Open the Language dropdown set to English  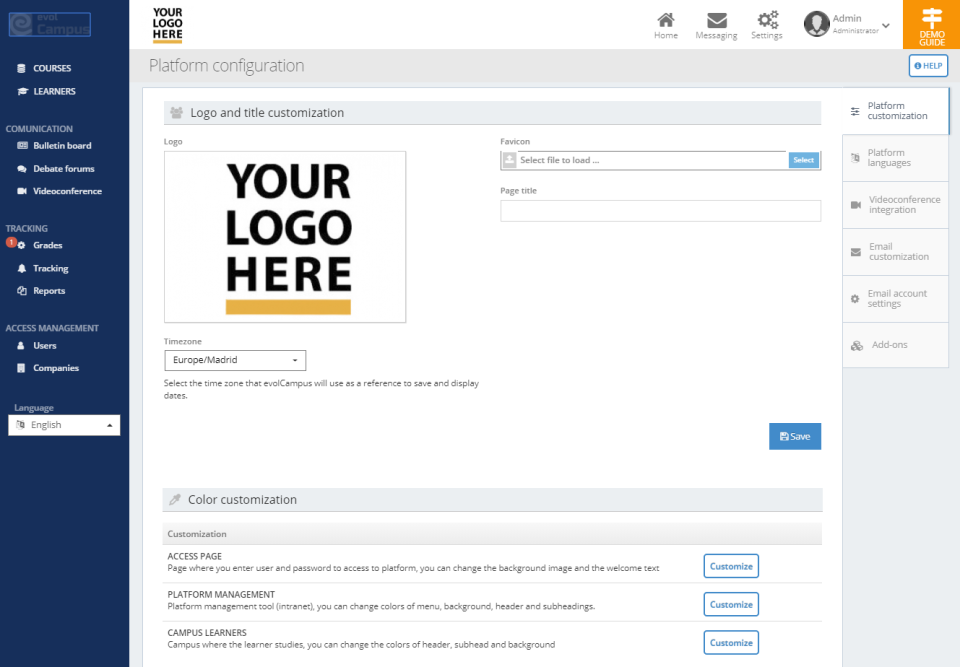click(64, 425)
